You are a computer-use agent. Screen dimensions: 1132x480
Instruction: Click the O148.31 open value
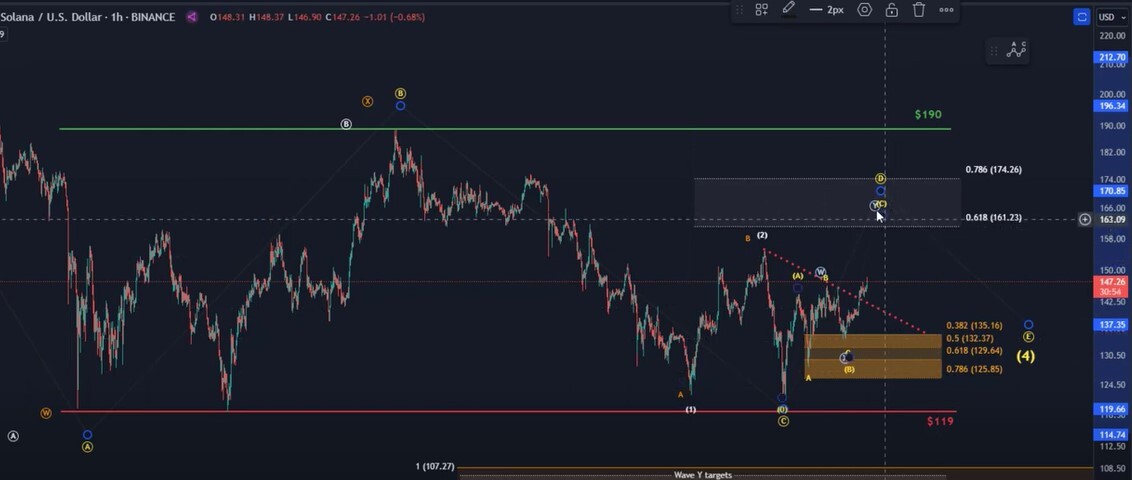[x=227, y=17]
